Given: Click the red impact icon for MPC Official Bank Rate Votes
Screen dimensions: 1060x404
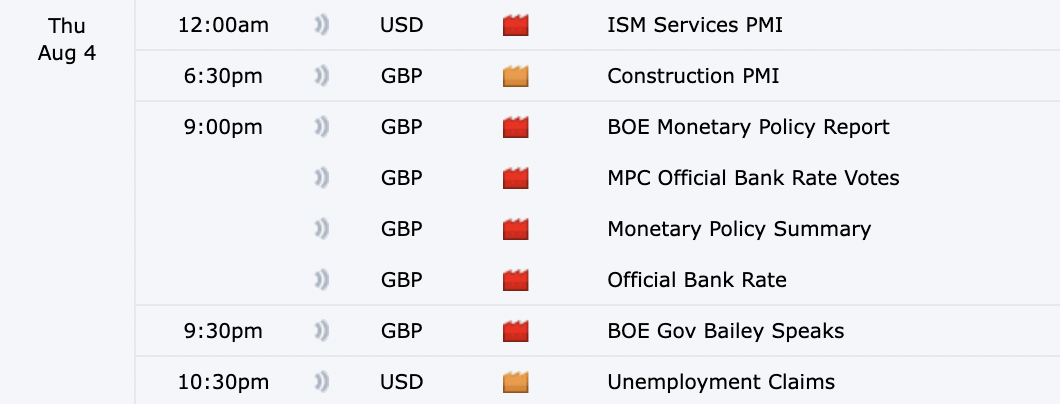Looking at the screenshot, I should coord(515,178).
